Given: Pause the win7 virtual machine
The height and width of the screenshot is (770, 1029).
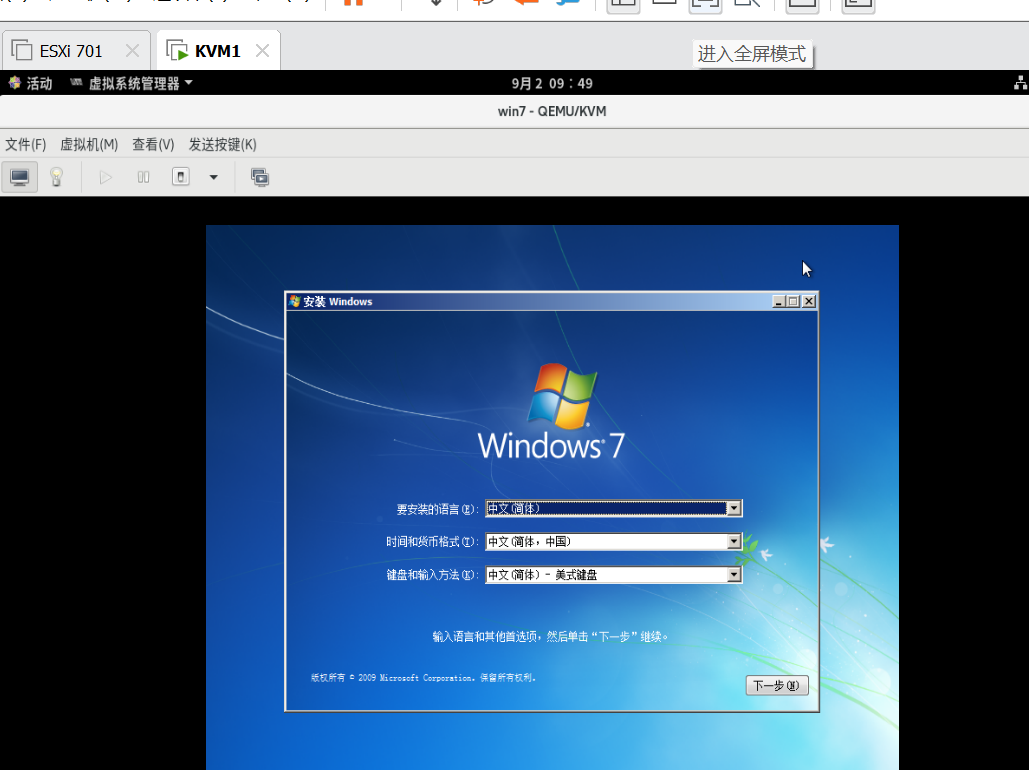Looking at the screenshot, I should 143,177.
